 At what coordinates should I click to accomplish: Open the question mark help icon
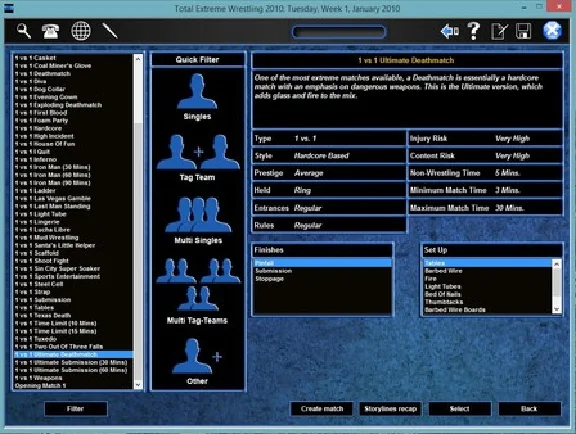474,31
